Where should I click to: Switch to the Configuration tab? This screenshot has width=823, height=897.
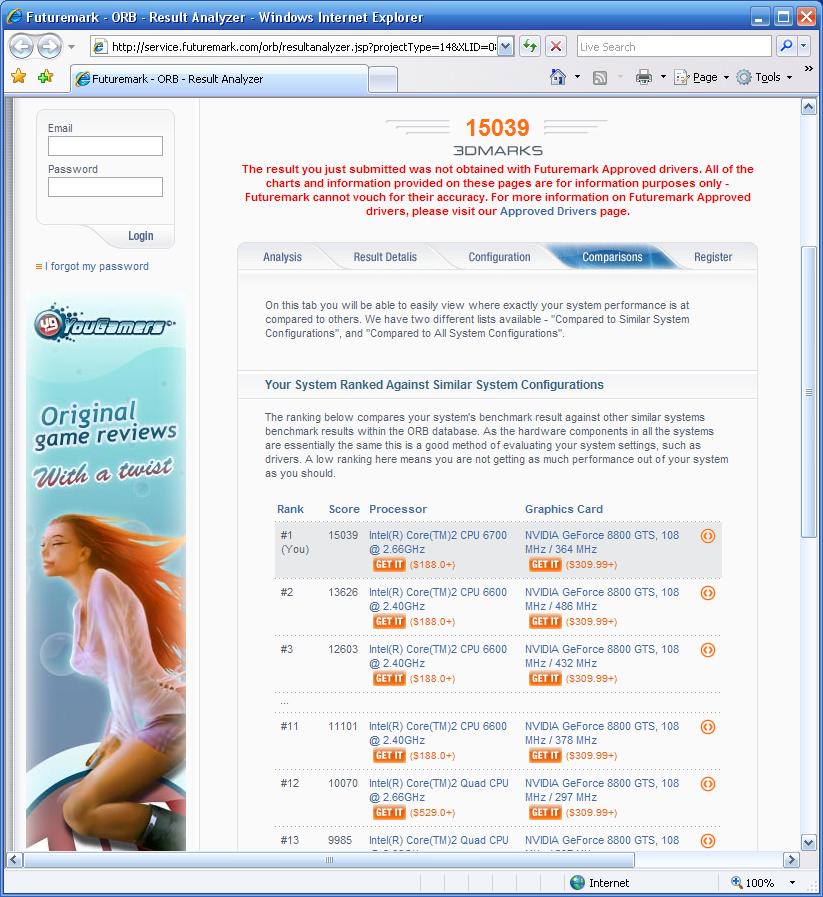499,257
